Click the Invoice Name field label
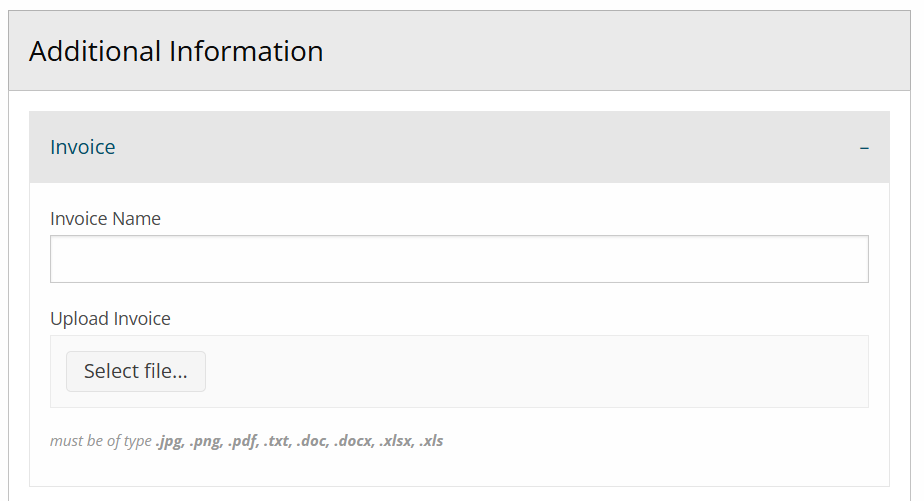Image resolution: width=924 pixels, height=501 pixels. click(x=105, y=218)
